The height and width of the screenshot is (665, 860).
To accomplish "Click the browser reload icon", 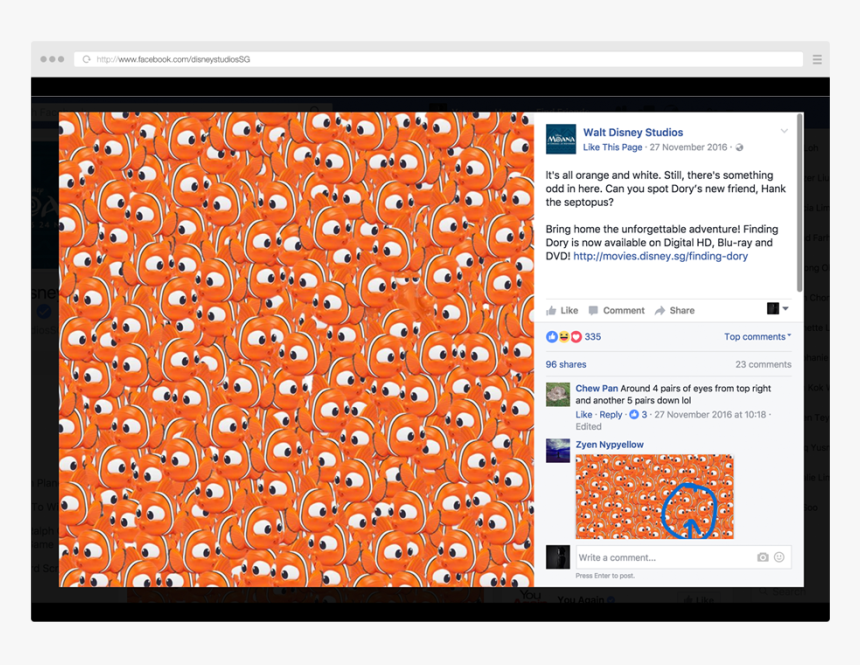I will pyautogui.click(x=86, y=59).
